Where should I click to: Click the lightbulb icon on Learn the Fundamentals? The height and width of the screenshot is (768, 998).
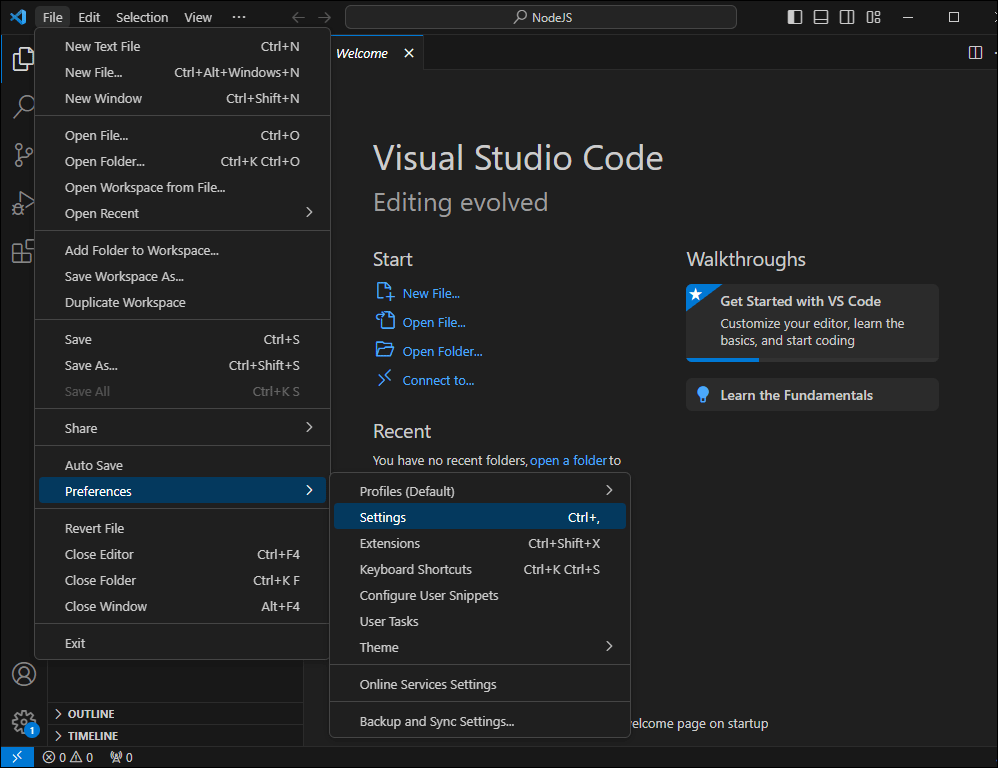click(703, 394)
